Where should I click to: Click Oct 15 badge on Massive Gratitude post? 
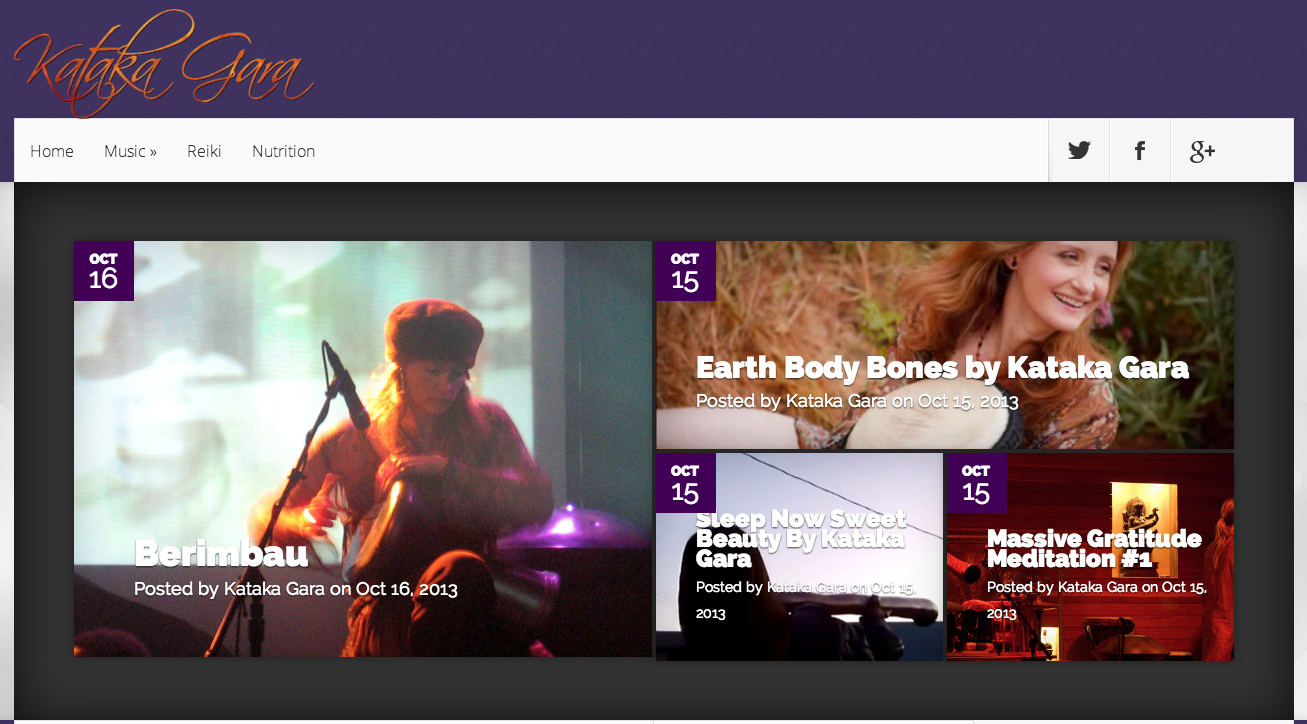coord(976,483)
